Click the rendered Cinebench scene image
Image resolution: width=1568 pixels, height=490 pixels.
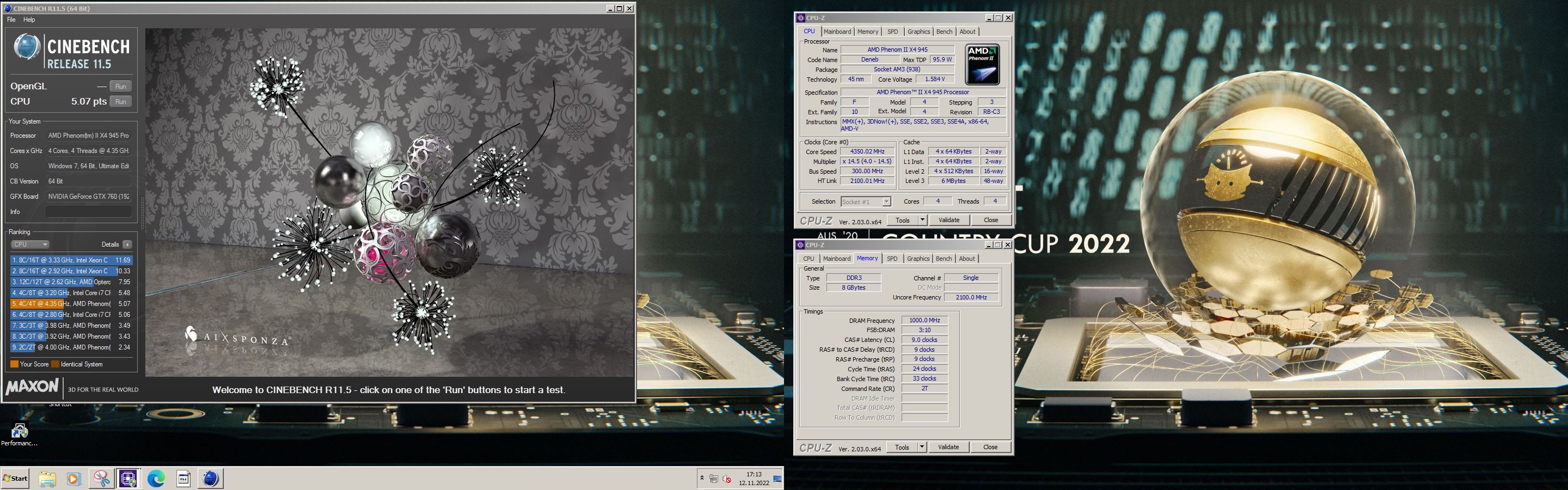[389, 202]
